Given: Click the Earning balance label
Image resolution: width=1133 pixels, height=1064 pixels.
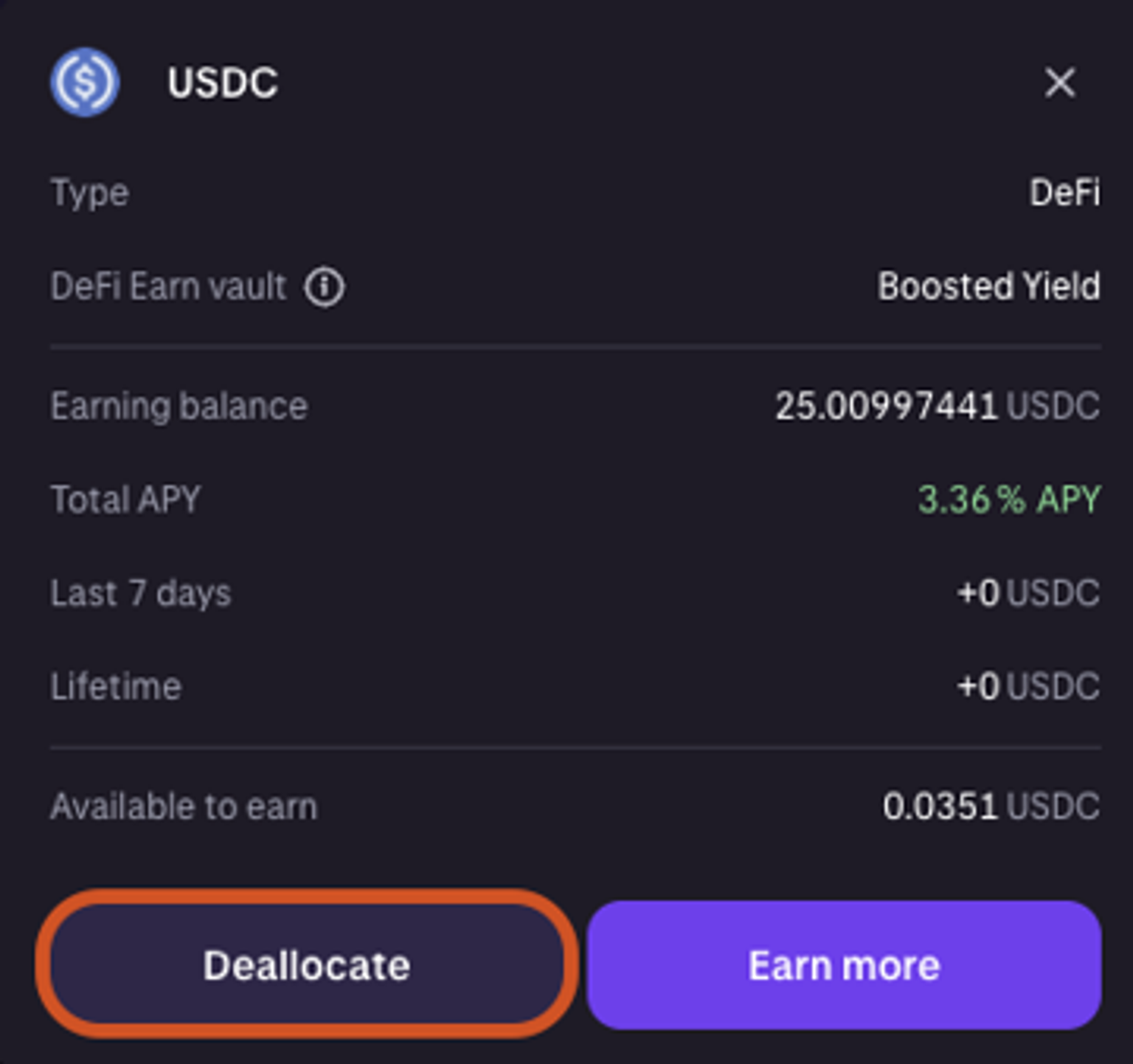Looking at the screenshot, I should tap(179, 407).
